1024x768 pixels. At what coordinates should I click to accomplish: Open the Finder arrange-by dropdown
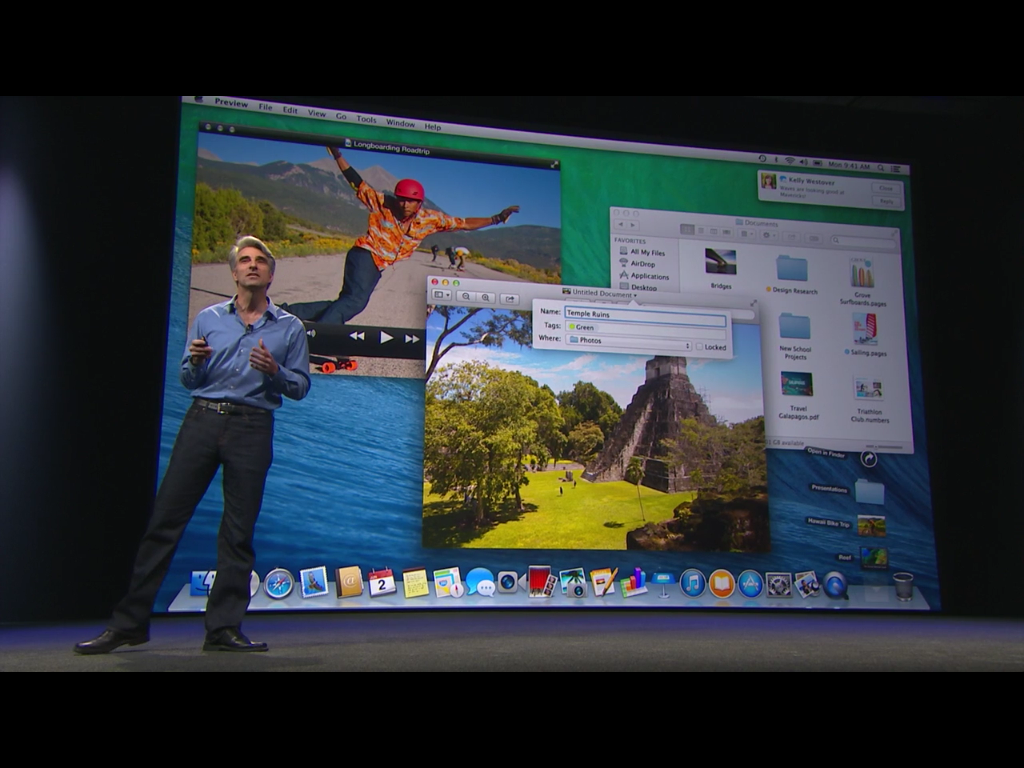click(x=746, y=234)
